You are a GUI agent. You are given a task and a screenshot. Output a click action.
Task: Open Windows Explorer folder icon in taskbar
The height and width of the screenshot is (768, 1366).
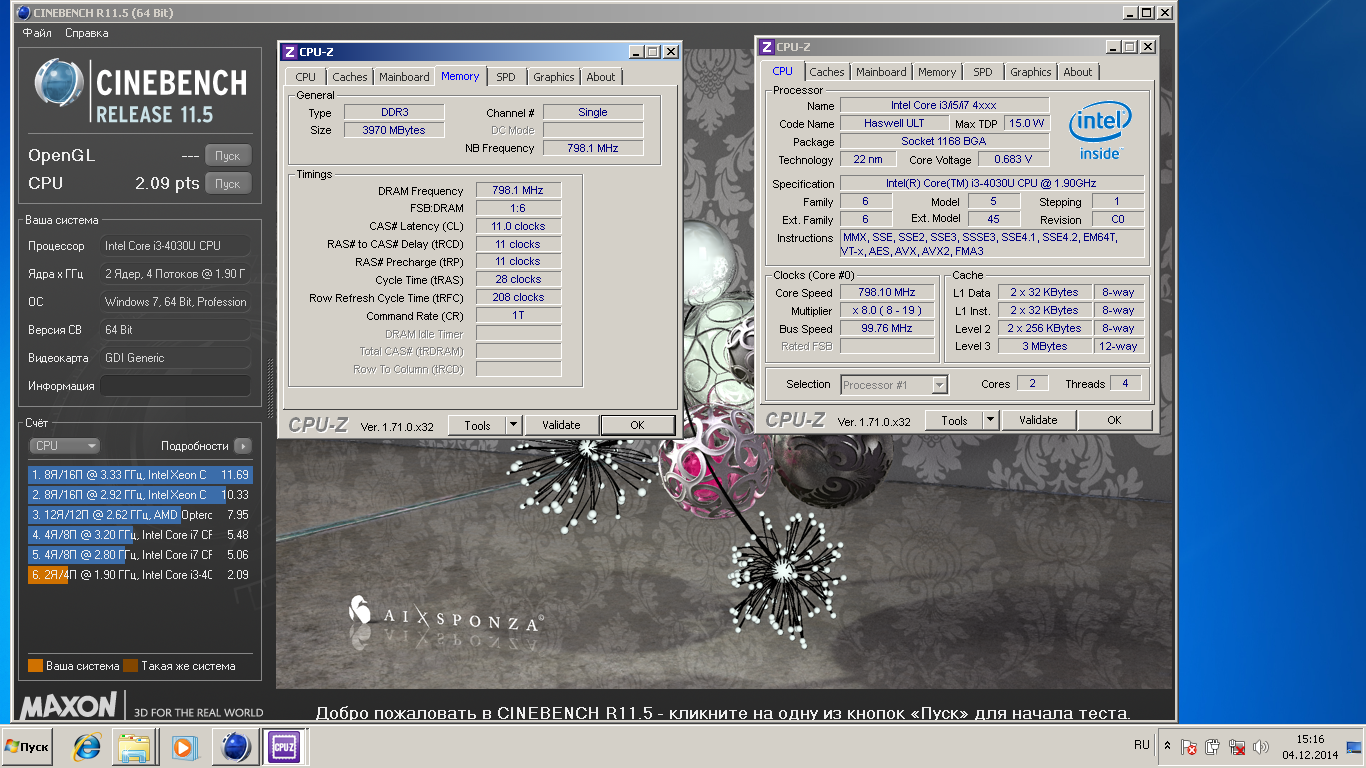coord(134,747)
